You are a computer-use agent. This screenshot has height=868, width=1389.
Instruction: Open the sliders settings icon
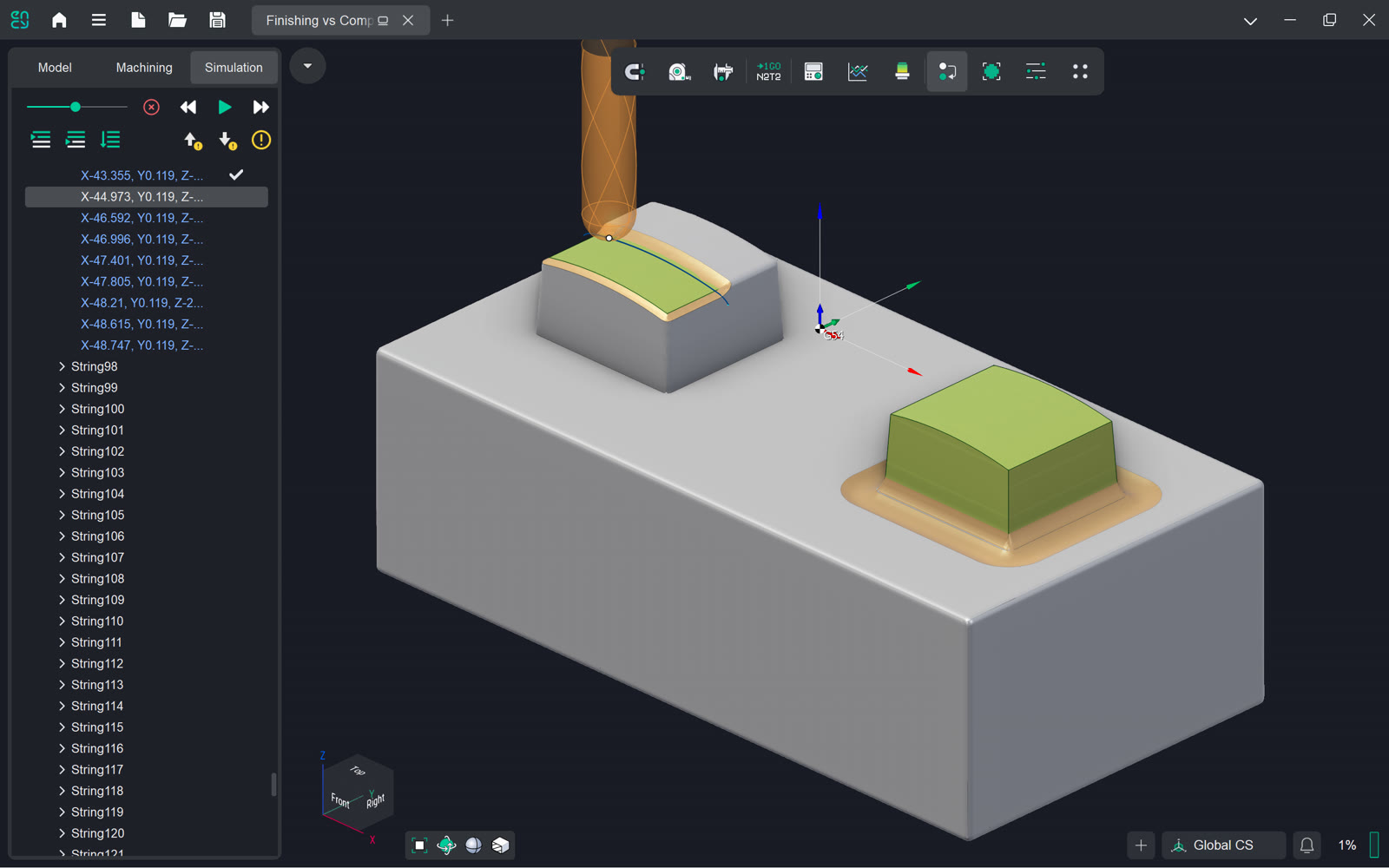coord(1036,72)
